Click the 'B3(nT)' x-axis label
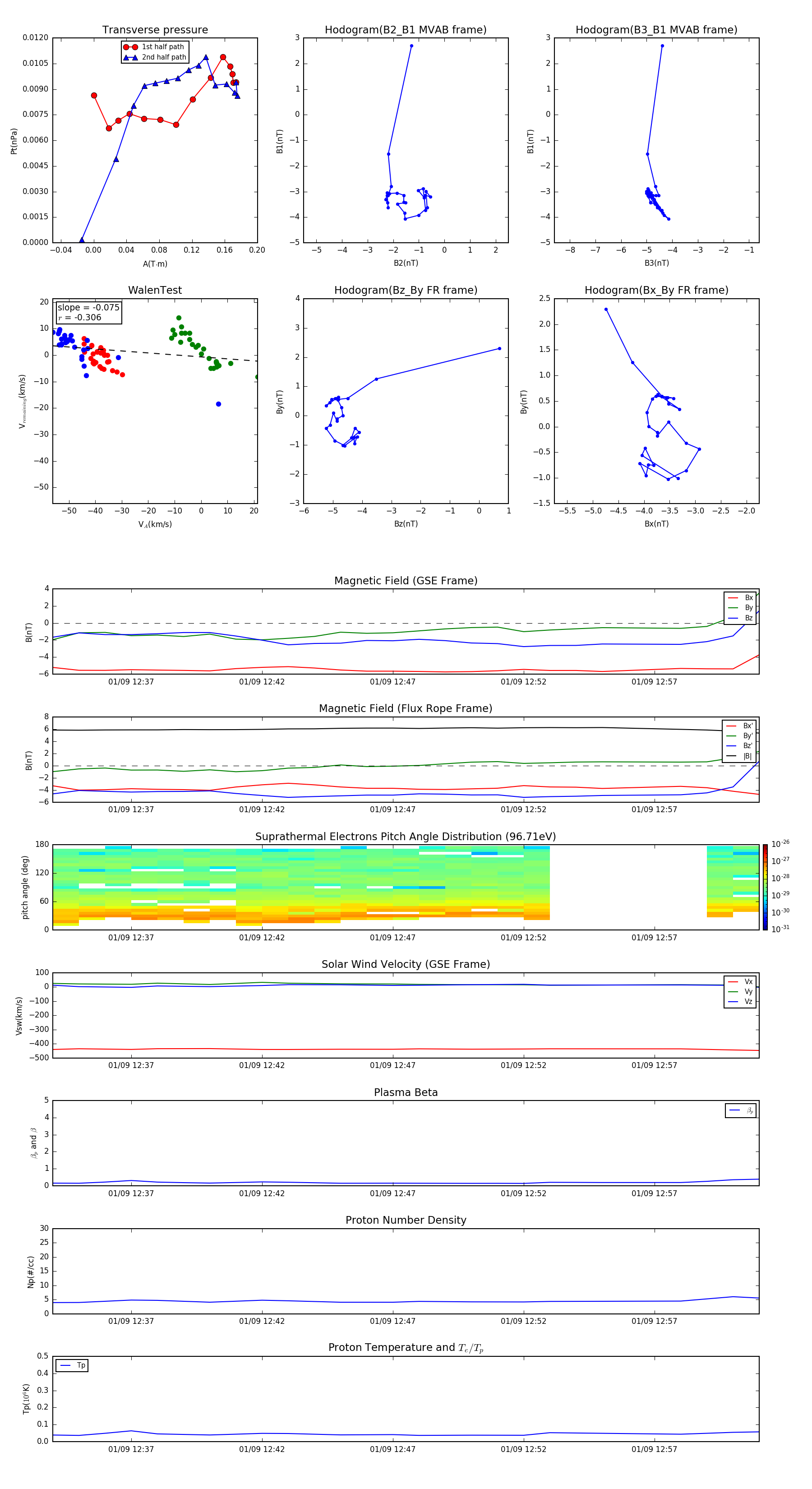This screenshot has height=1489, width=812. (656, 263)
